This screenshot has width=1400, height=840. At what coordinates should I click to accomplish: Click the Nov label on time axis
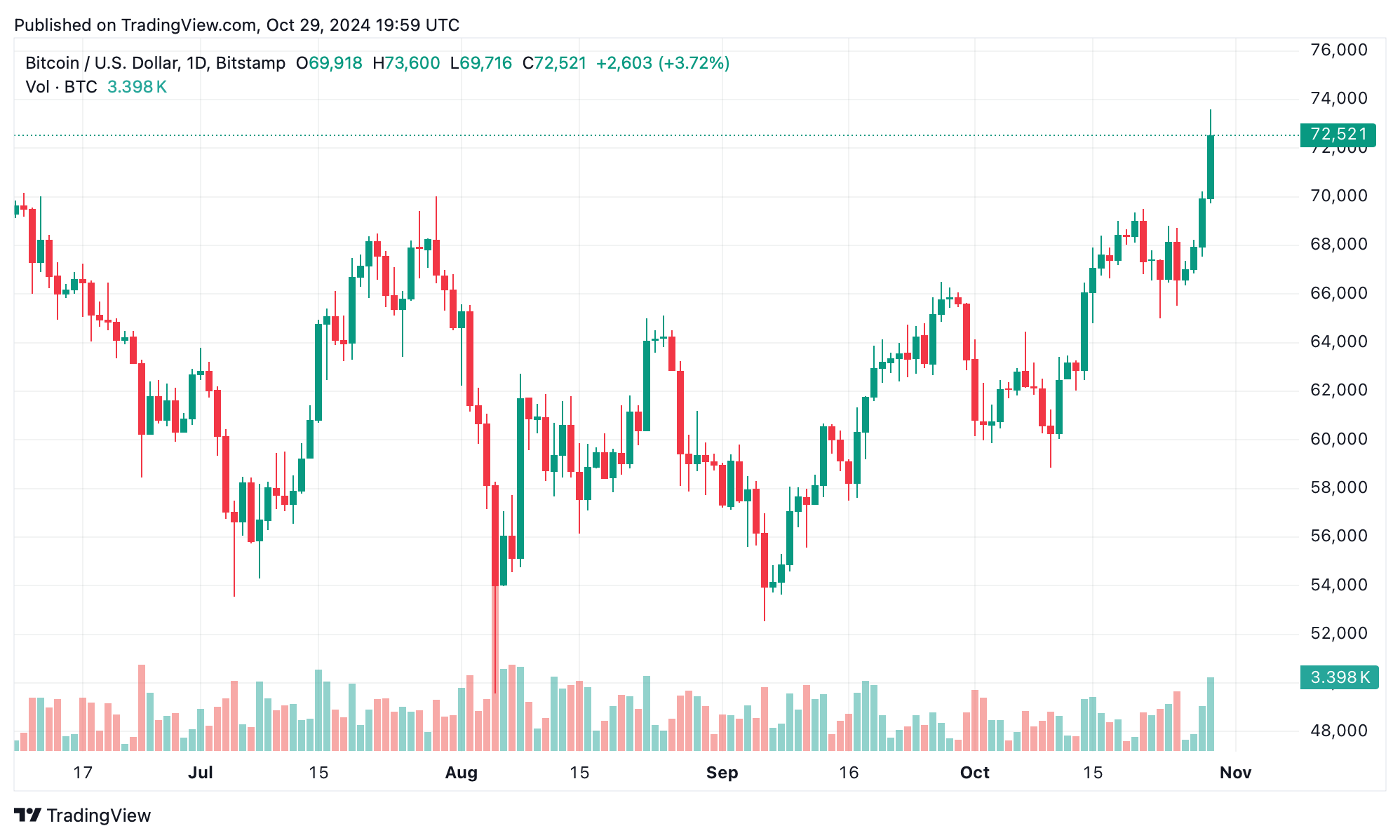[1235, 773]
